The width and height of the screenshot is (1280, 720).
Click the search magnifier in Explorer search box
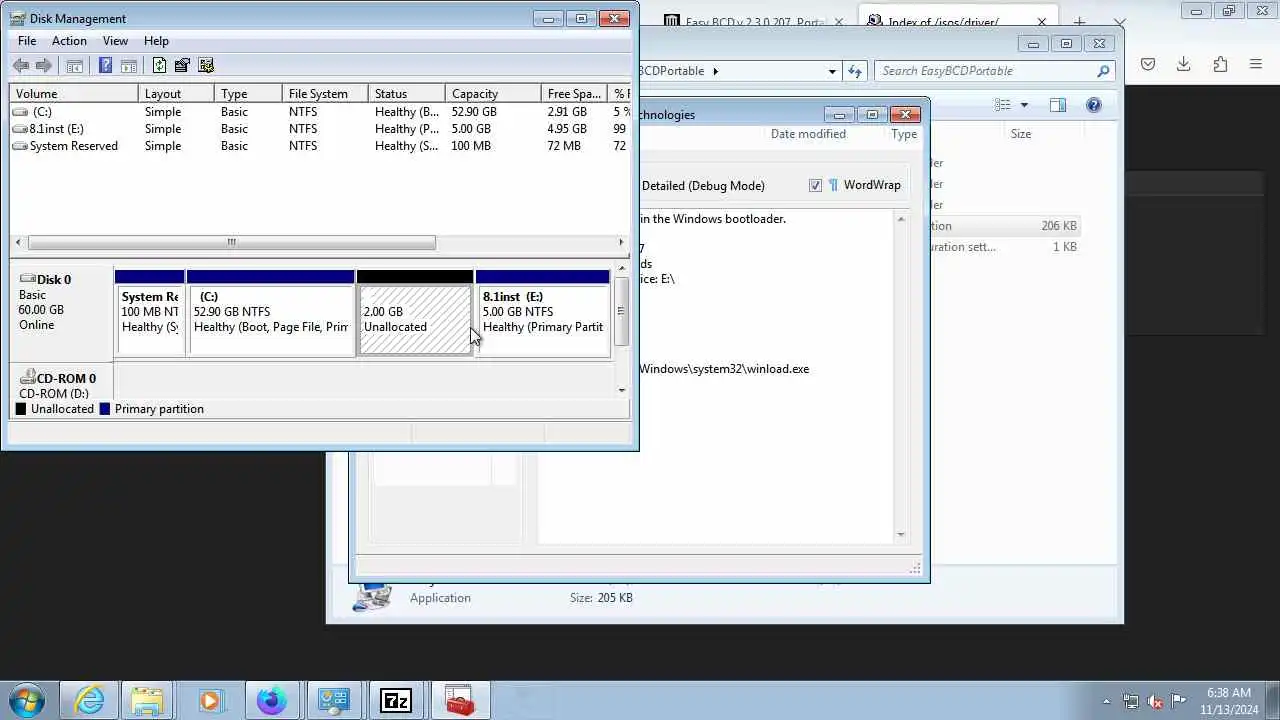click(x=1103, y=71)
